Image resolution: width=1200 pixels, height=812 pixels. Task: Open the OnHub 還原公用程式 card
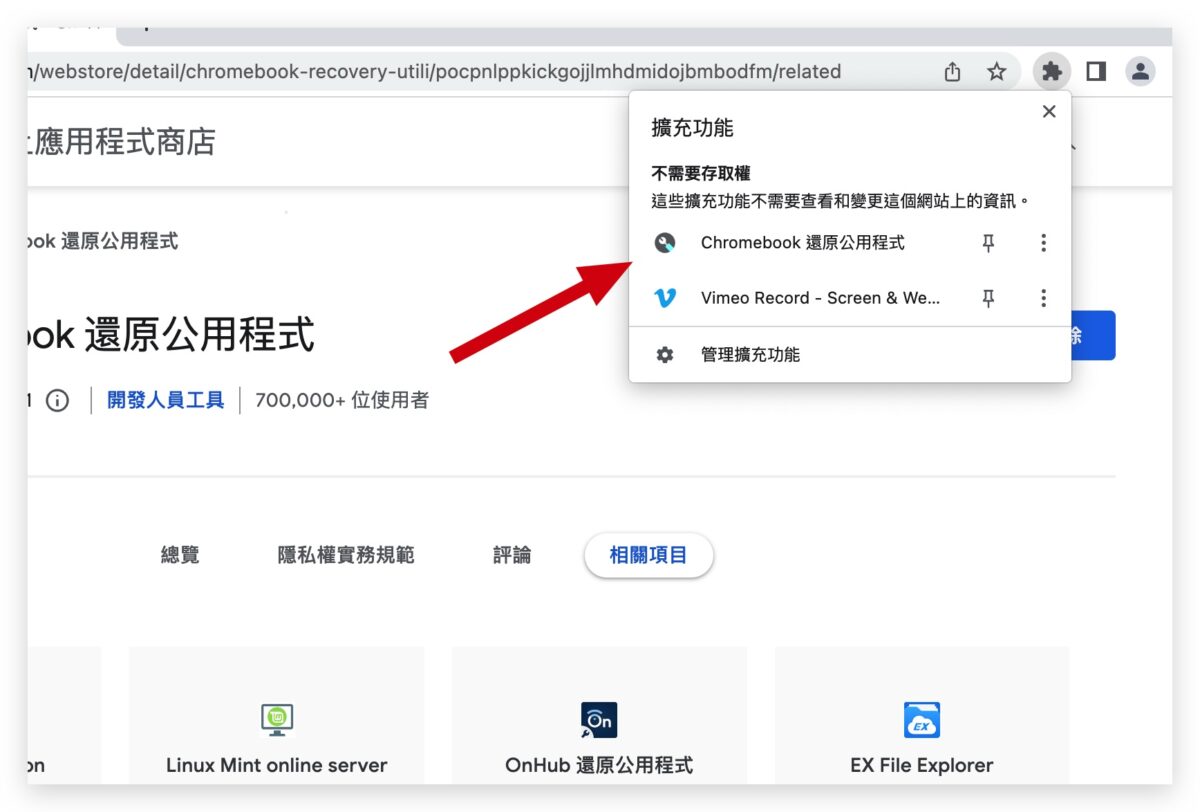pos(599,715)
